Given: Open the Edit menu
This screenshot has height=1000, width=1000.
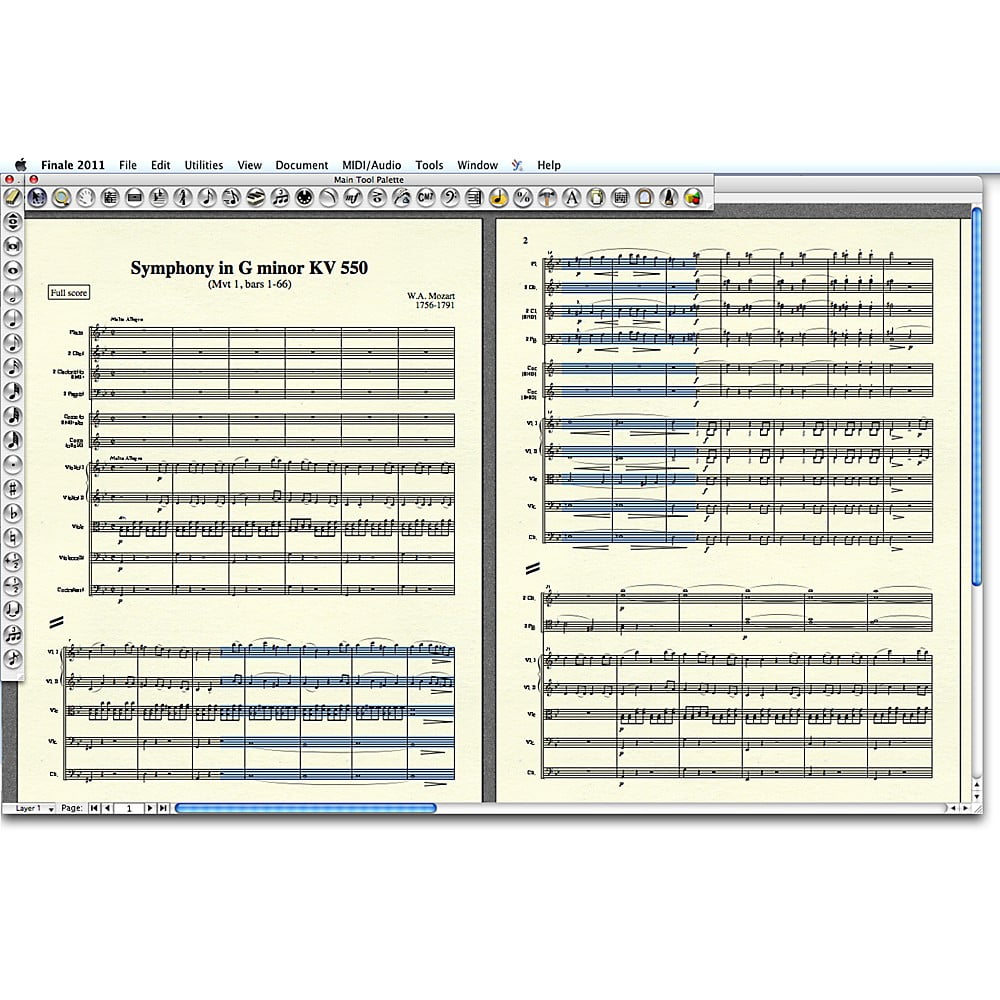Looking at the screenshot, I should [160, 165].
